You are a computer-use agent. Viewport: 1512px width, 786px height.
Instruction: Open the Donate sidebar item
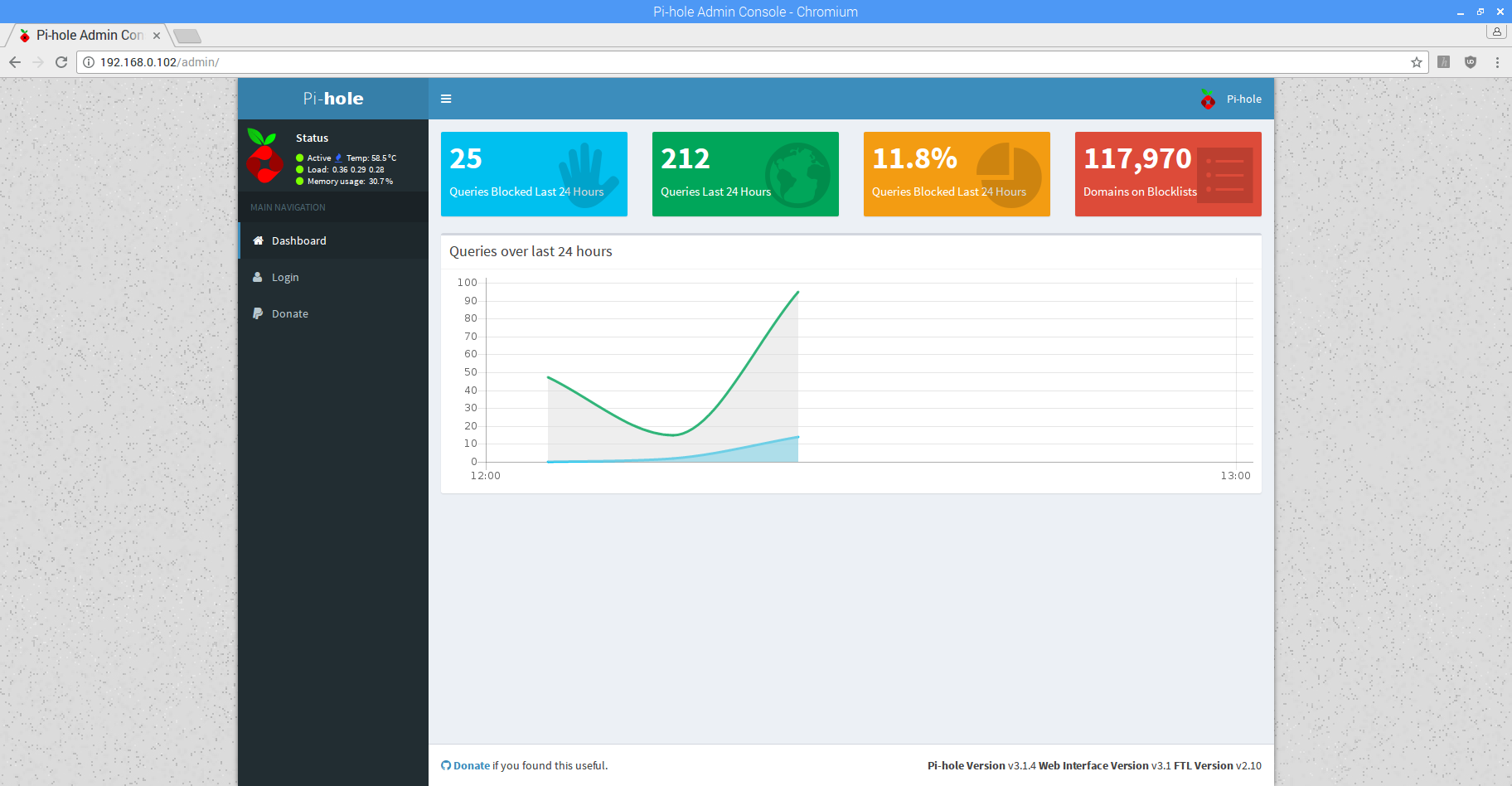(333, 313)
